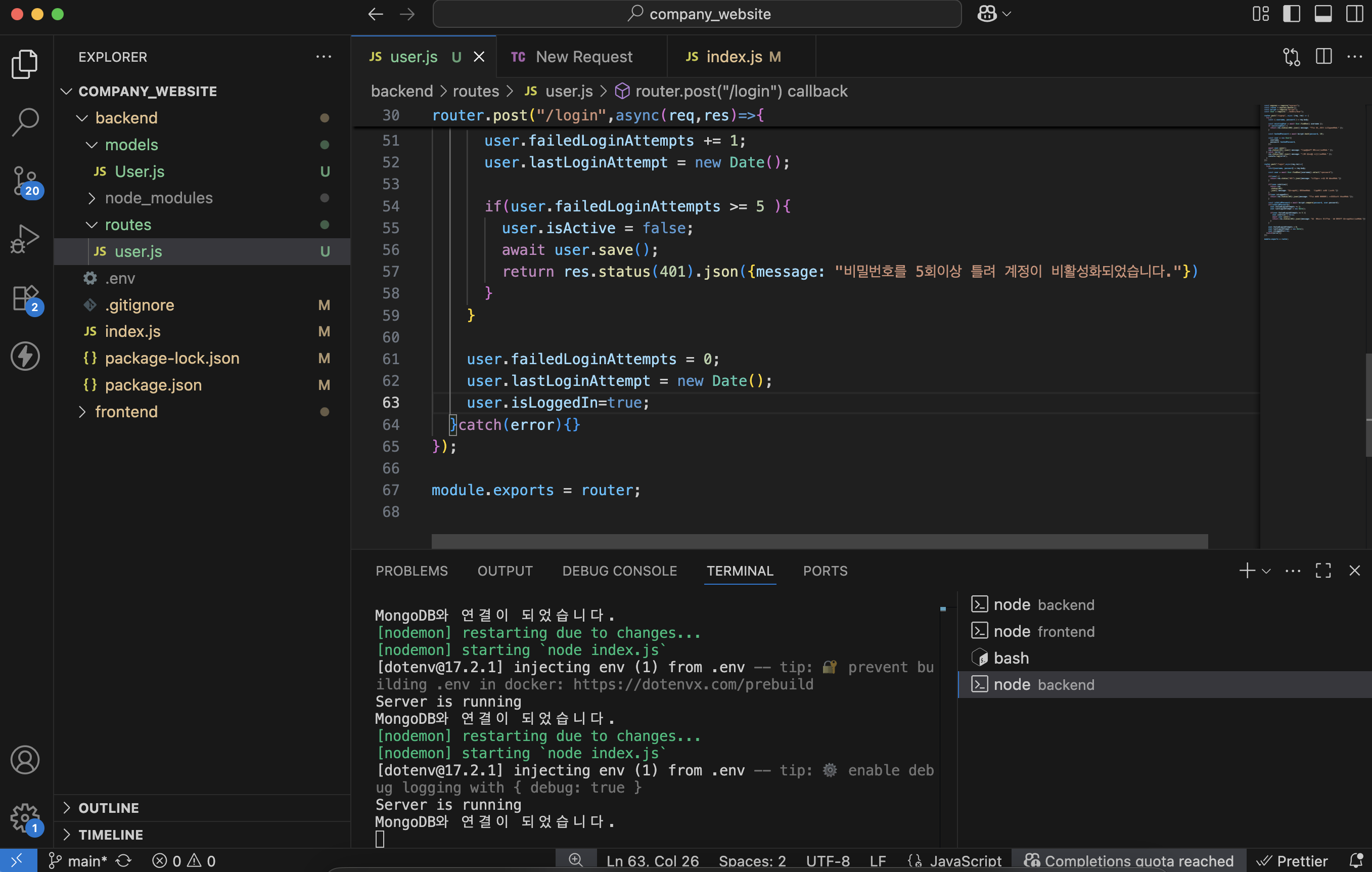Select the user.js editor tab
The width and height of the screenshot is (1372, 872).
tap(423, 57)
